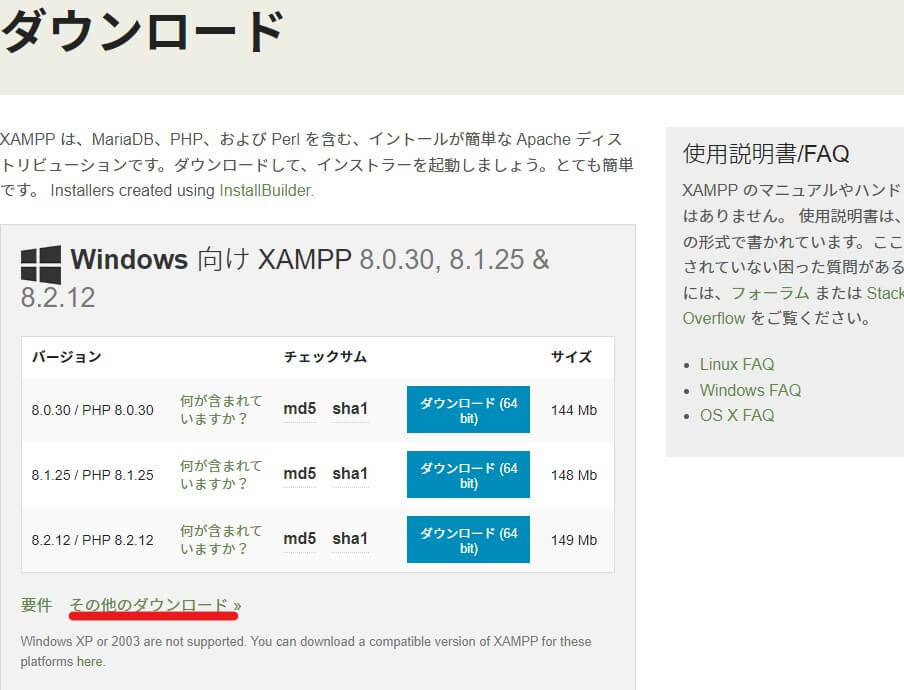The image size is (904, 690).
Task: Show md5 checksum for version 8.0.30
Action: click(300, 409)
